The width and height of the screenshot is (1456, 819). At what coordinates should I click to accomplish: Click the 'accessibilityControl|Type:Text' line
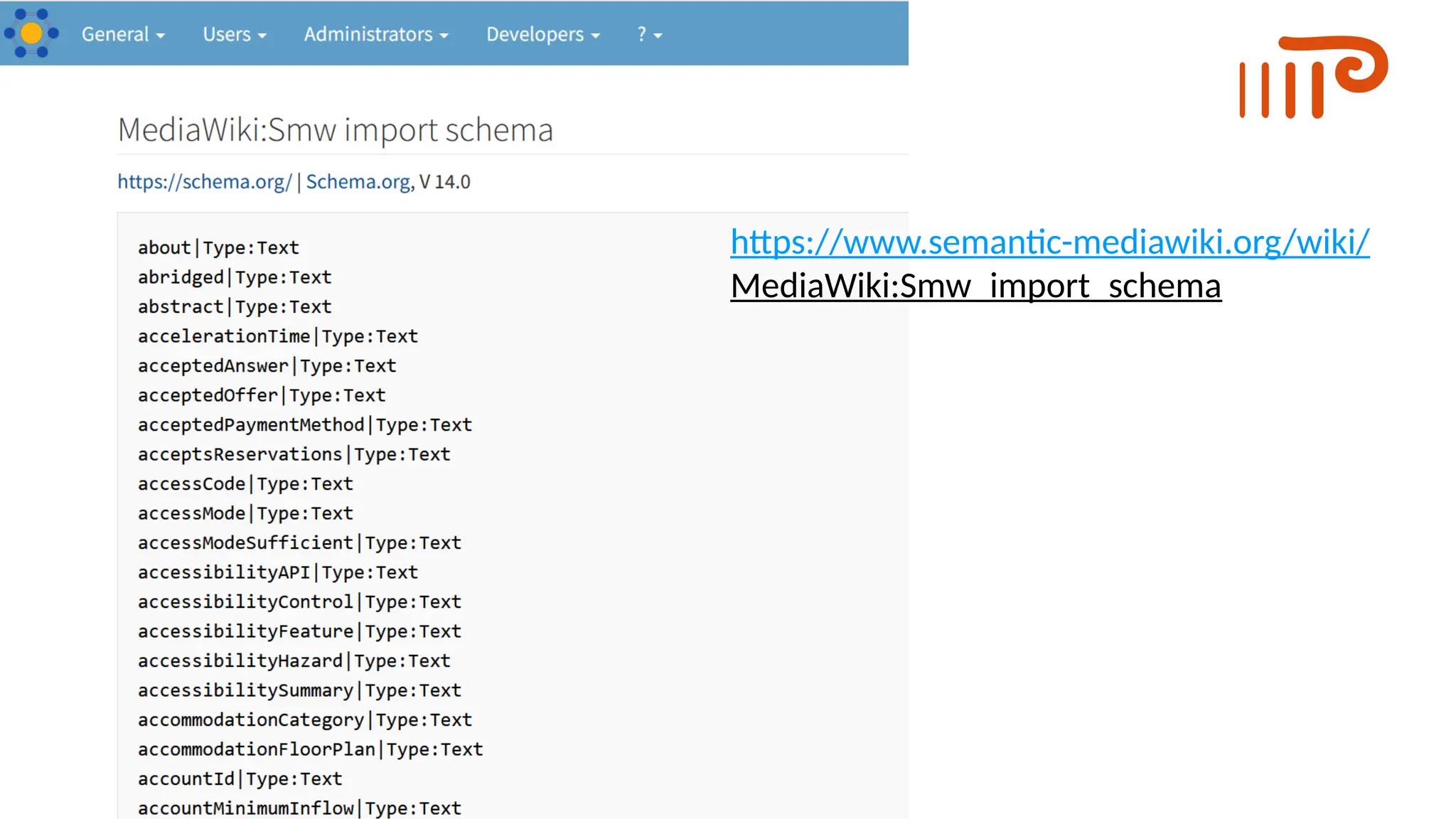[299, 601]
